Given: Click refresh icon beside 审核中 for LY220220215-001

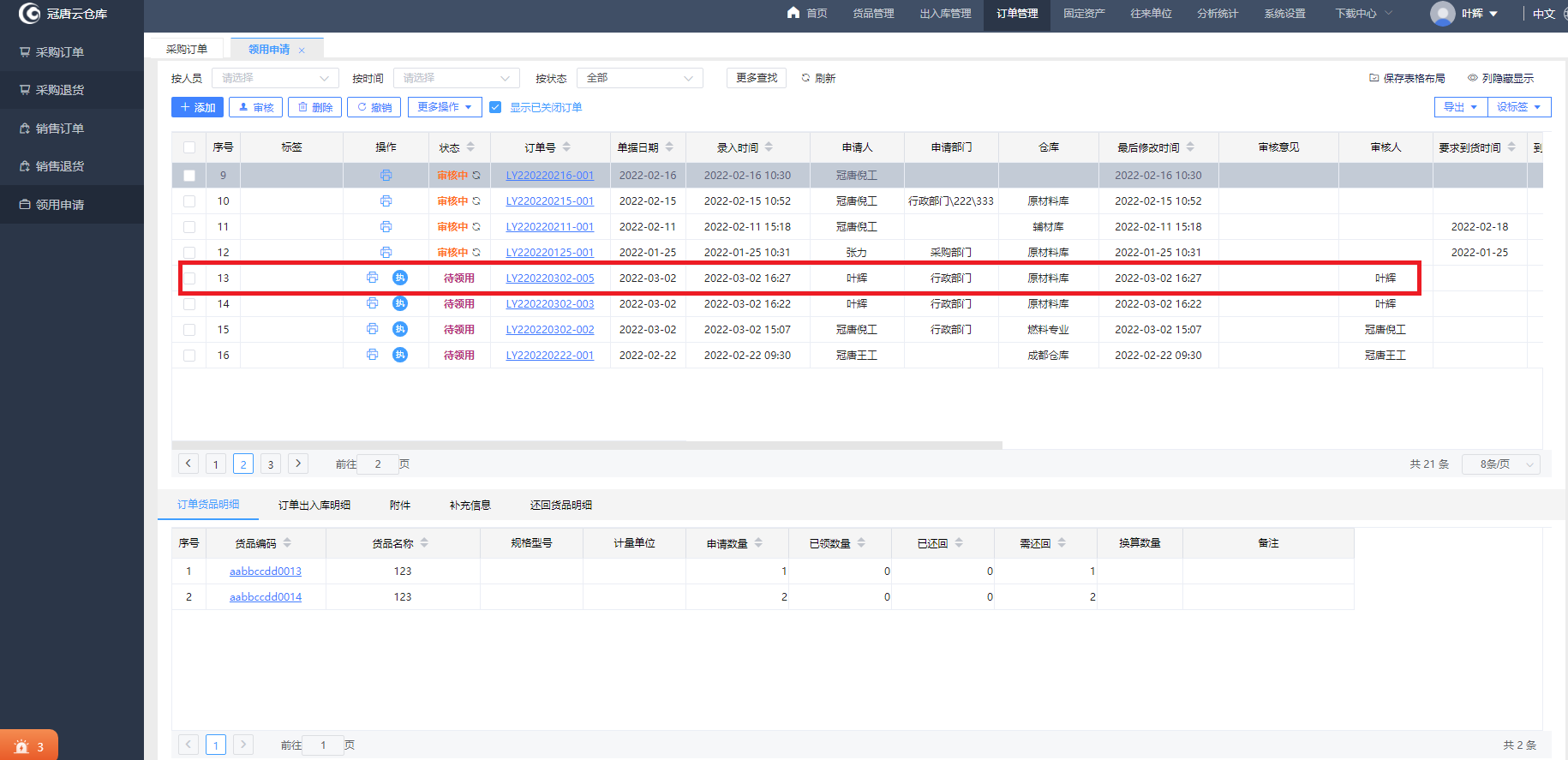Looking at the screenshot, I should coord(476,200).
